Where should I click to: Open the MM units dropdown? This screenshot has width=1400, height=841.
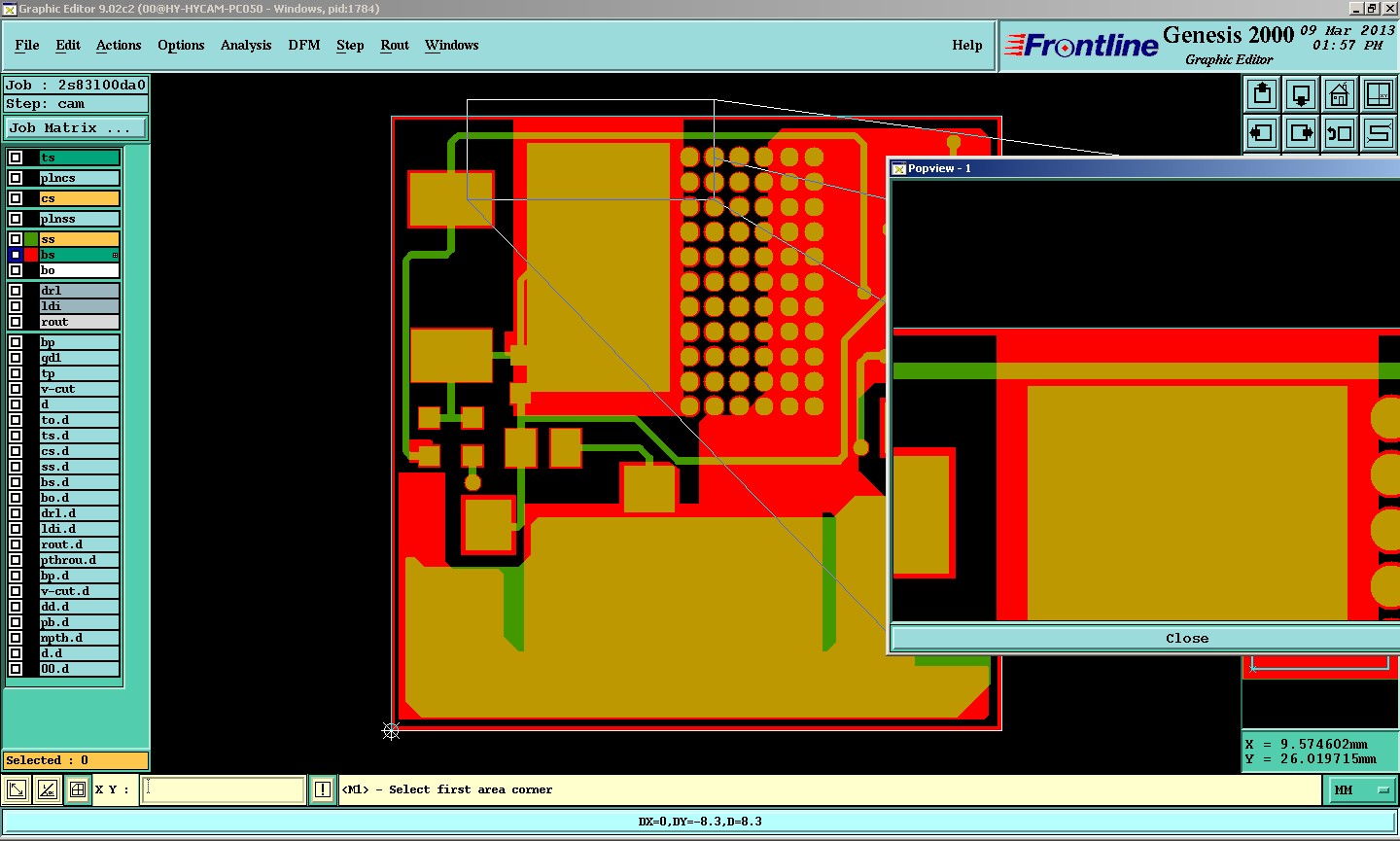[1361, 789]
